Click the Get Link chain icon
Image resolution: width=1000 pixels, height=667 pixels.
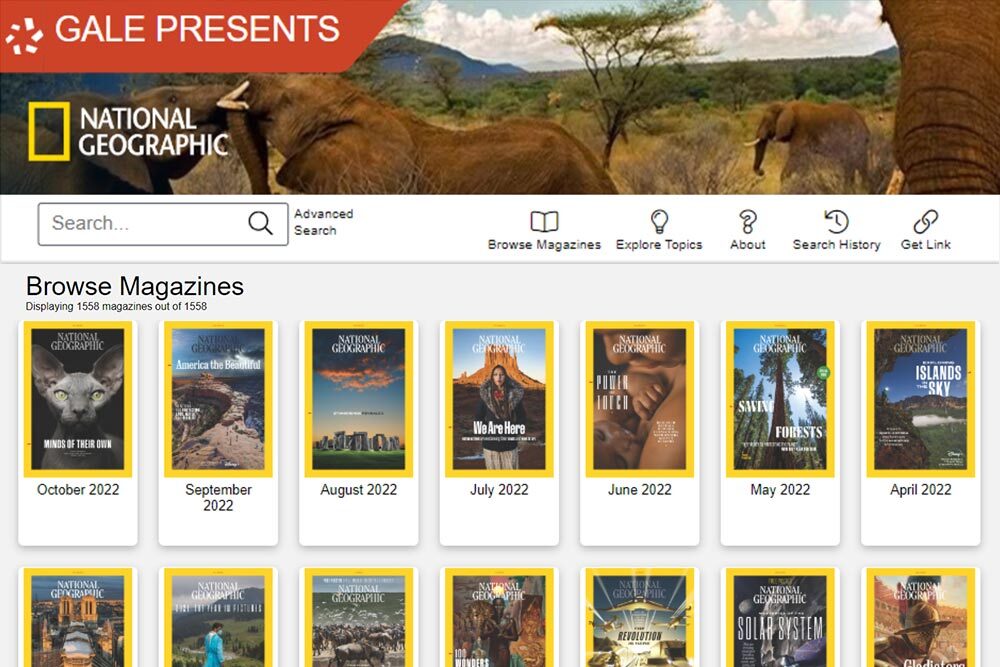[x=925, y=222]
